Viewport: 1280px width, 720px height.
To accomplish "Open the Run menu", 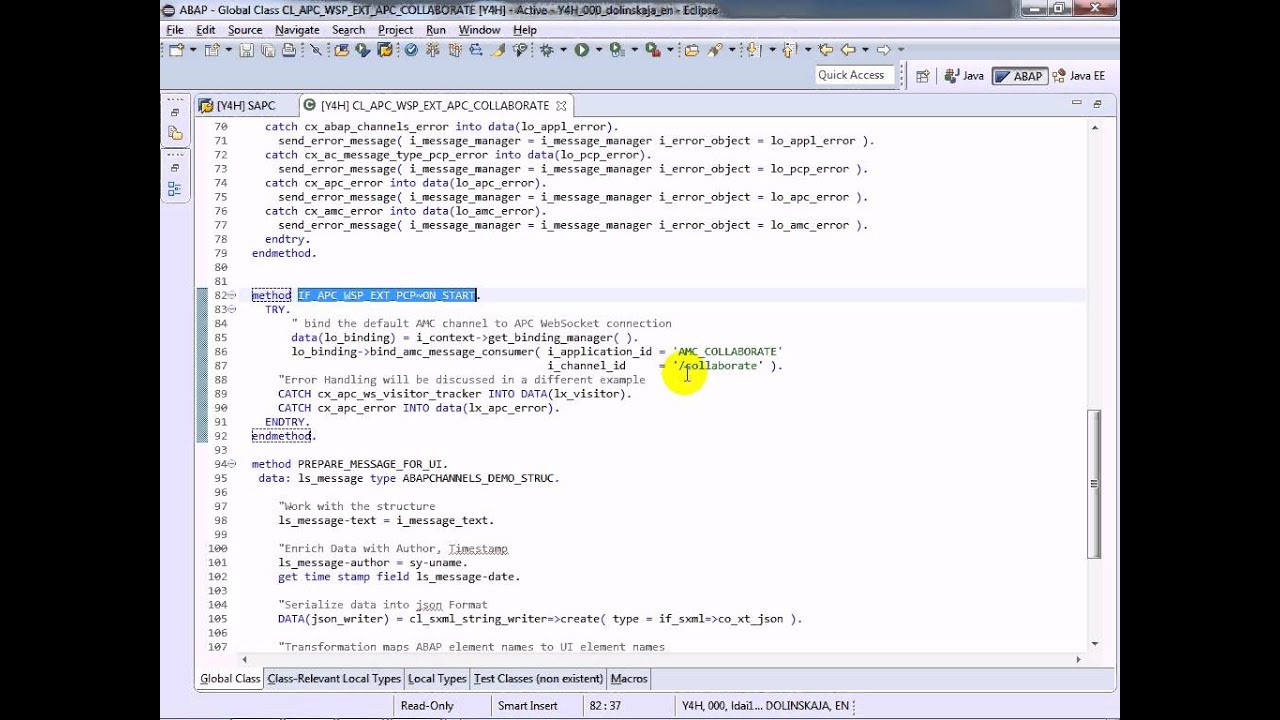I will (x=436, y=30).
